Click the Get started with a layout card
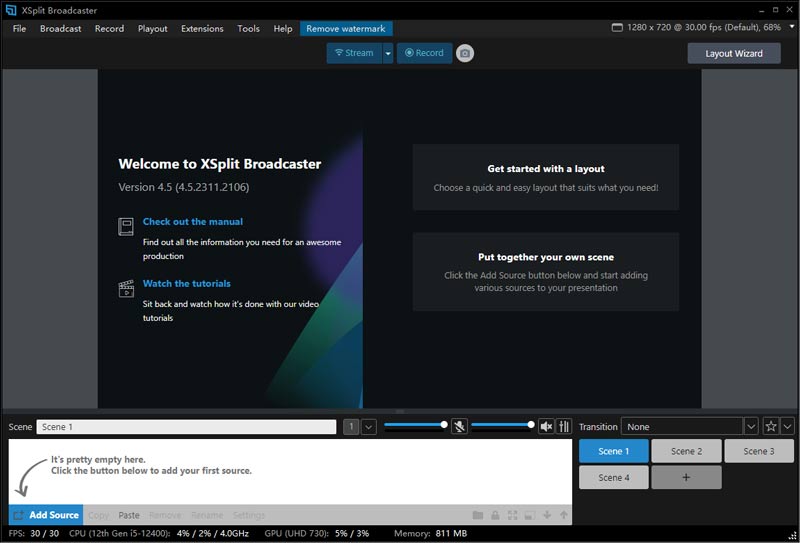Image resolution: width=800 pixels, height=543 pixels. [x=546, y=177]
